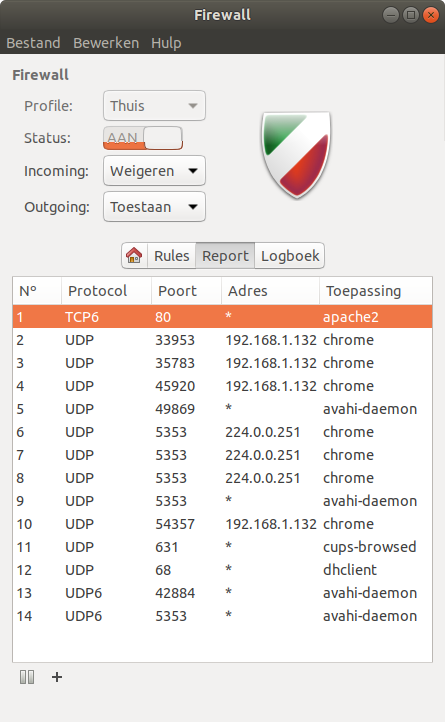Open the Incoming dropdown set to Weigeren

pyautogui.click(x=154, y=171)
